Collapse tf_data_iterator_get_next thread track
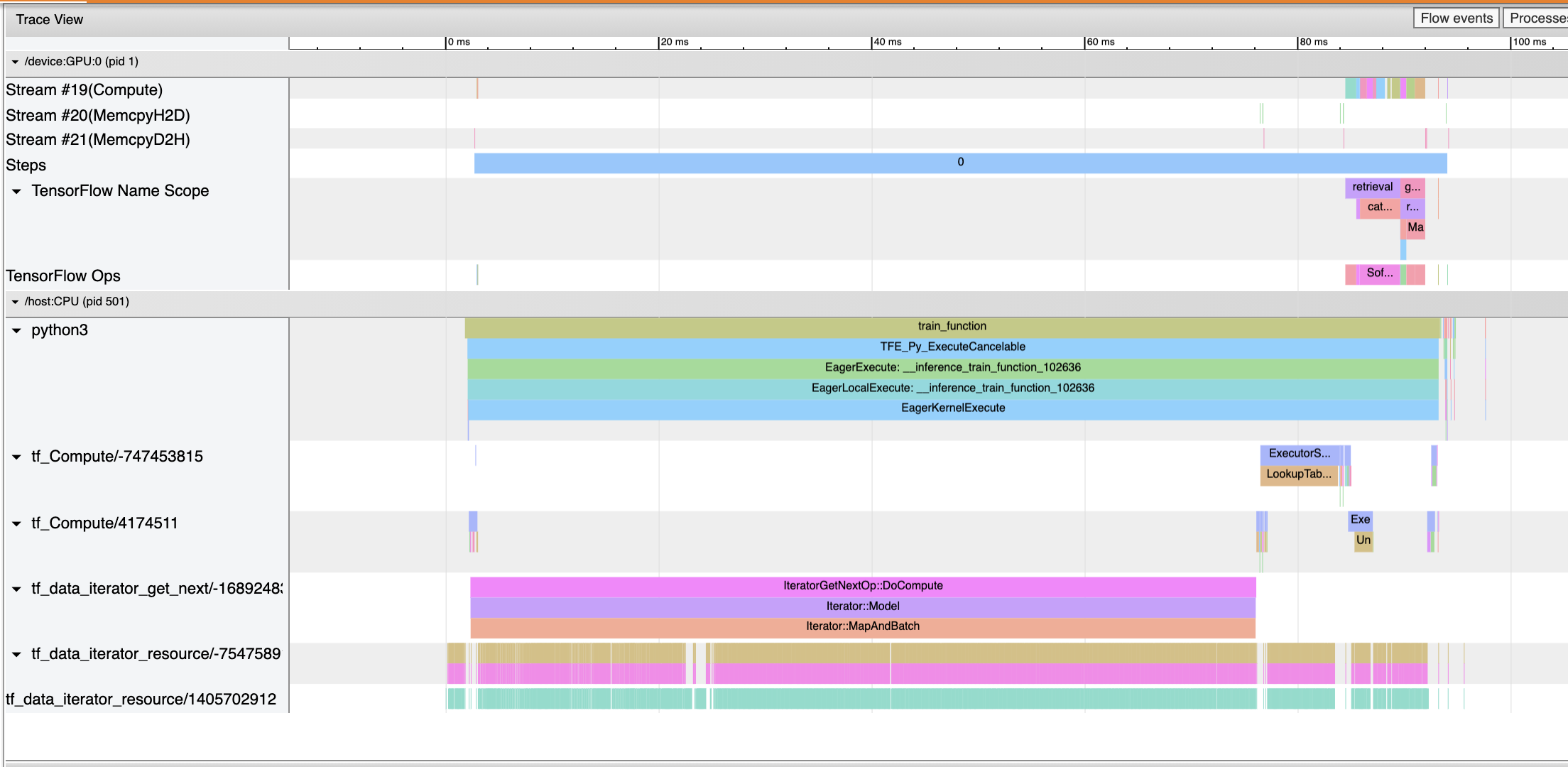This screenshot has height=767, width=1568. 17,589
